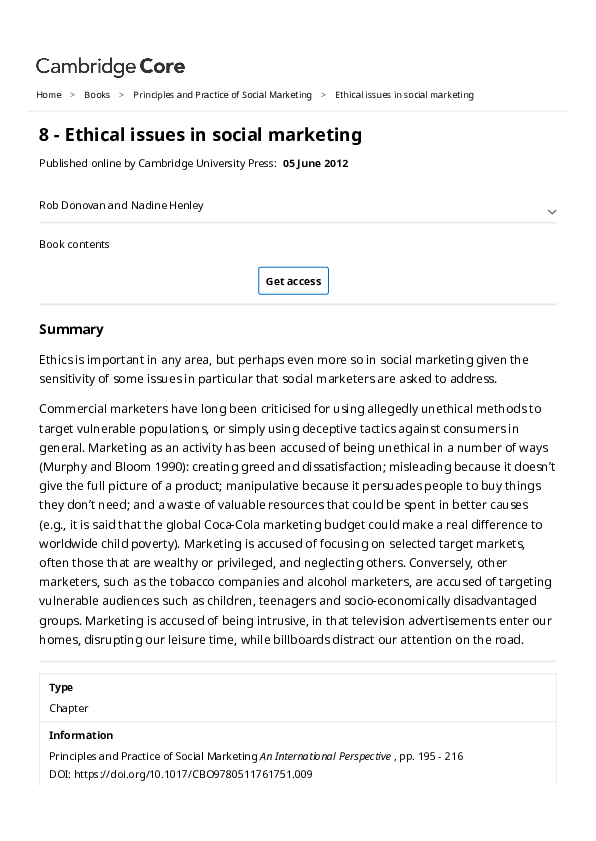The height and width of the screenshot is (841, 596).
Task: Open Principles and Practice of Social Marketing breadcrumb
Action: click(222, 94)
